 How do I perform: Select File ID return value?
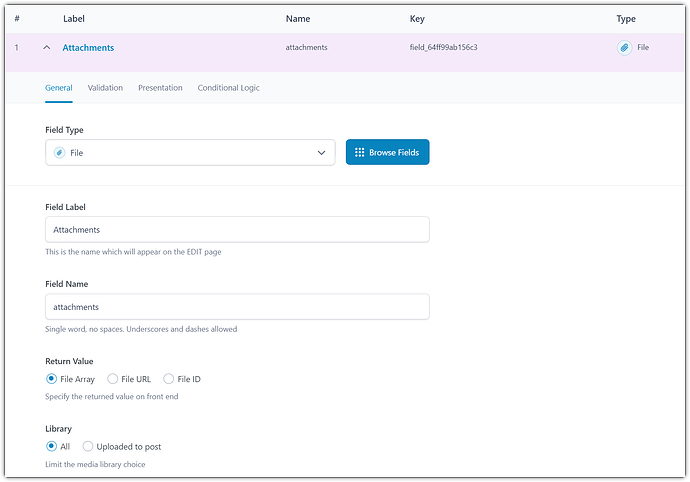coord(169,379)
